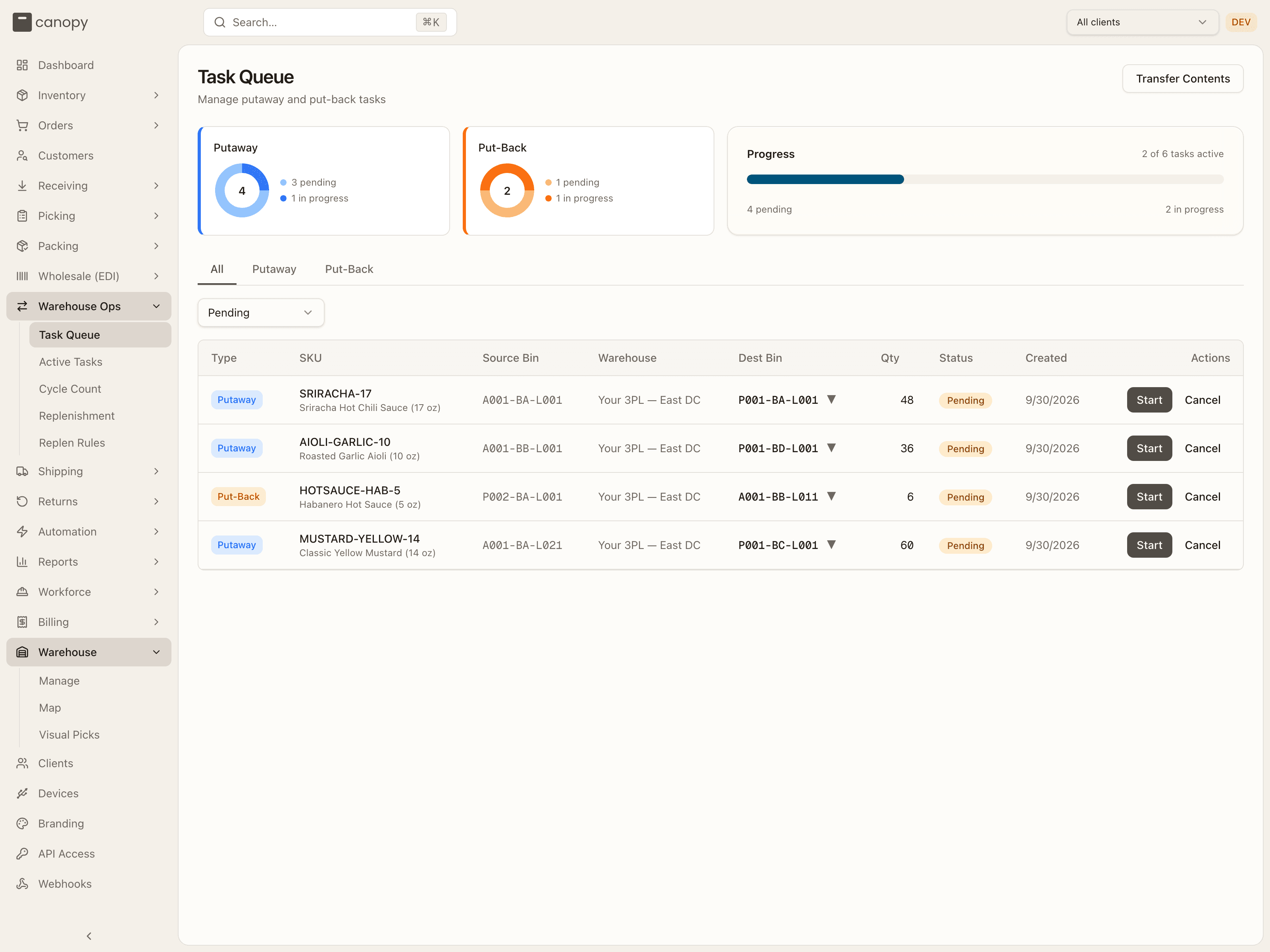Collapse the Warehouse section chevron
The height and width of the screenshot is (952, 1270).
tap(156, 652)
